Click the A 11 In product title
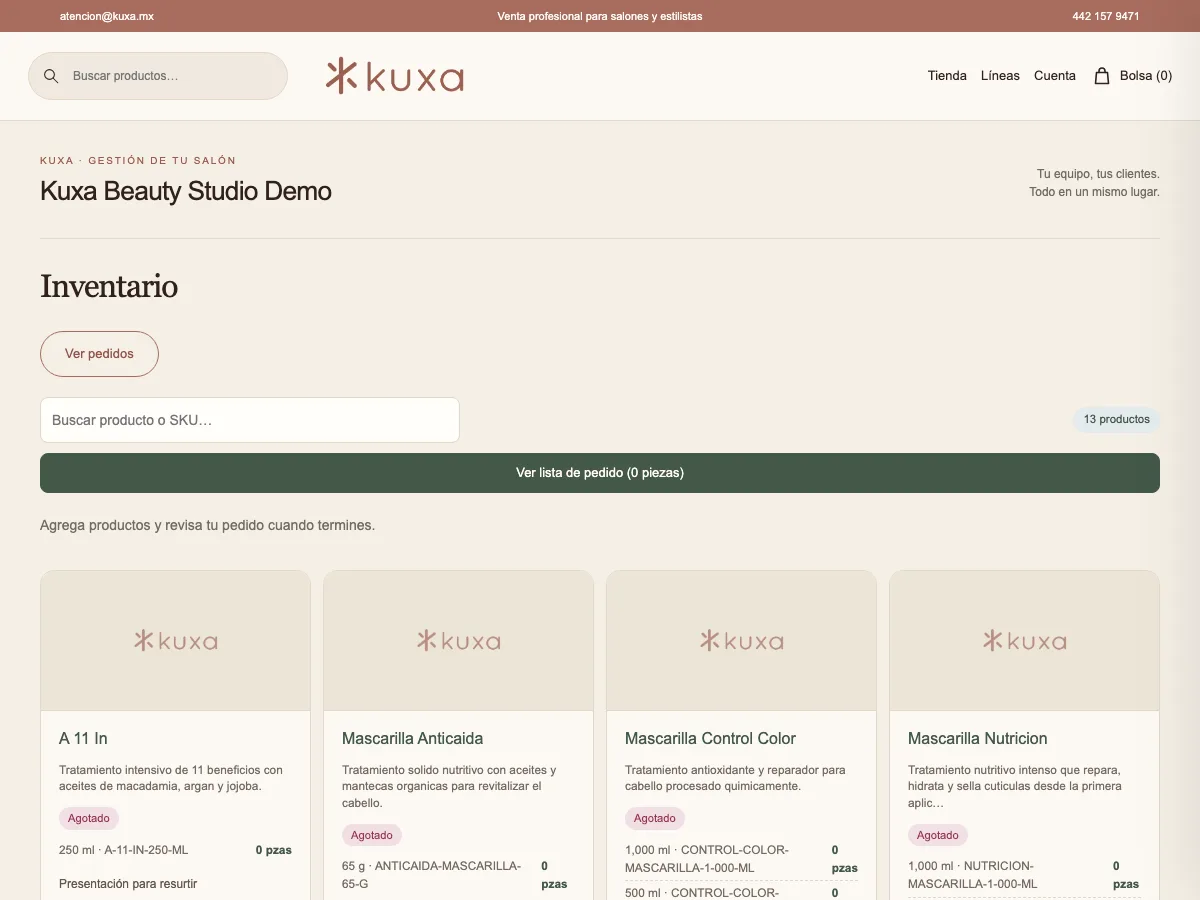This screenshot has height=900, width=1200. (x=83, y=739)
